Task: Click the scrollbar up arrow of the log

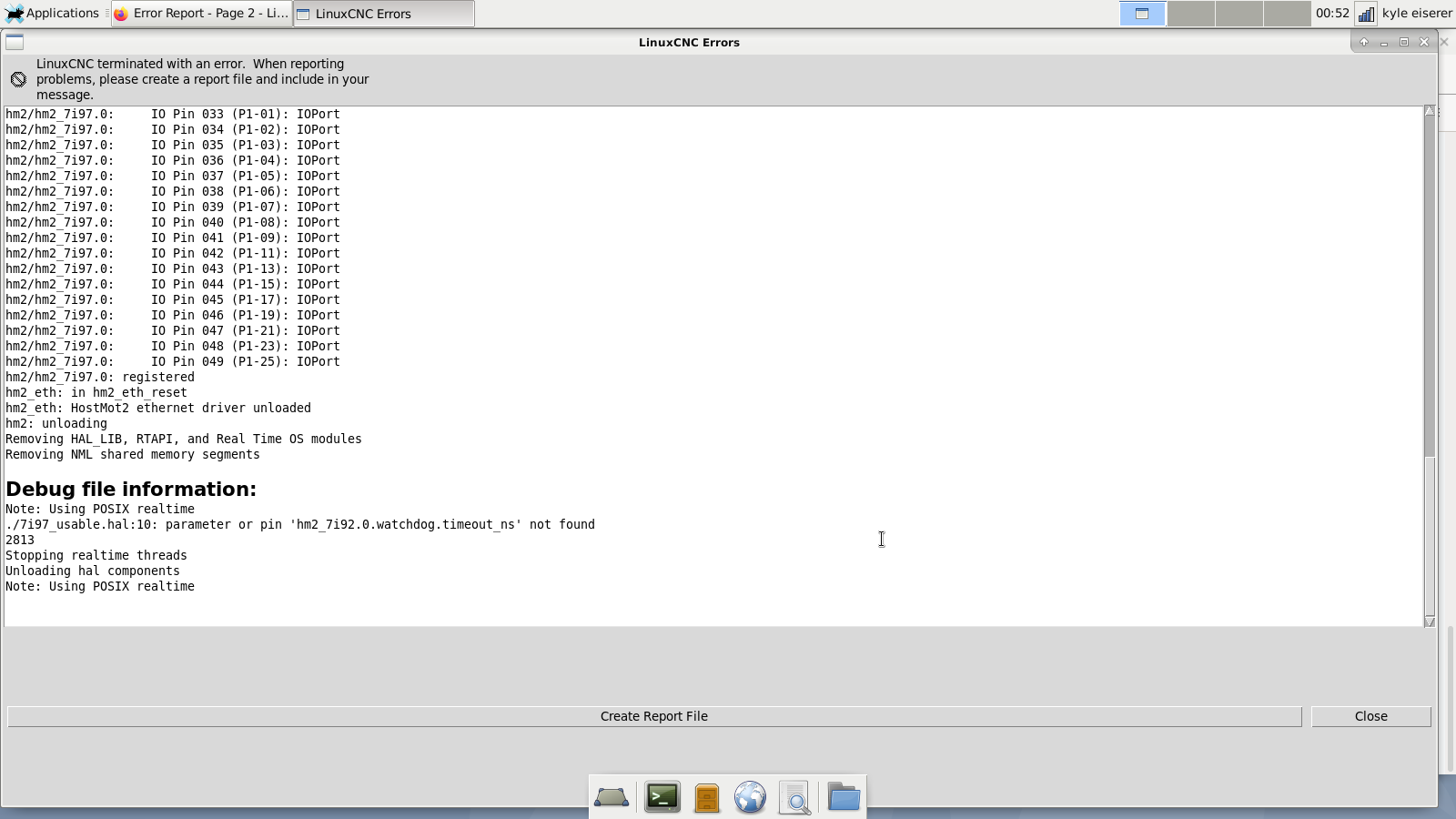Action: point(1430,111)
